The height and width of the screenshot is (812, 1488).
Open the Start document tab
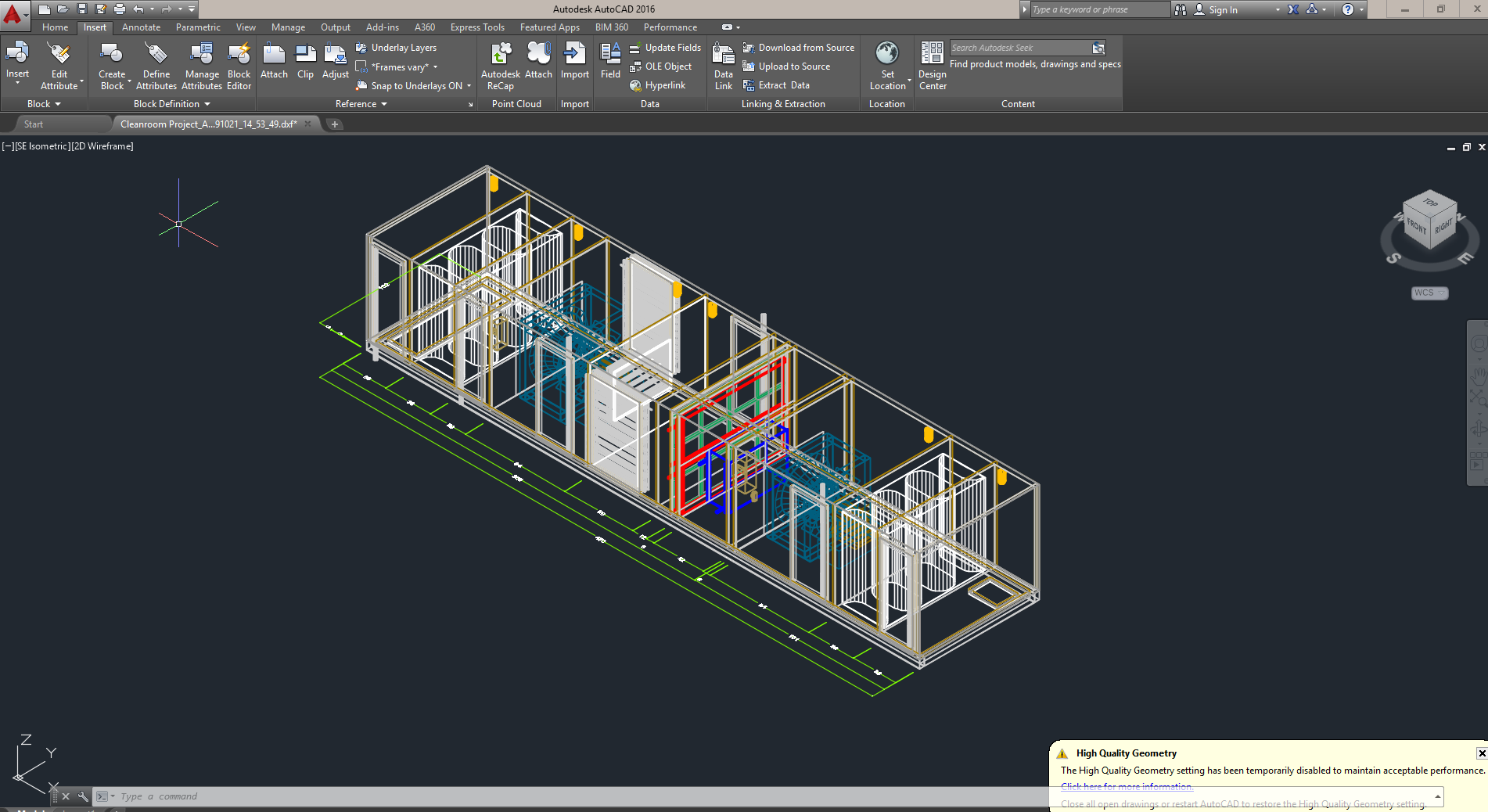point(34,124)
